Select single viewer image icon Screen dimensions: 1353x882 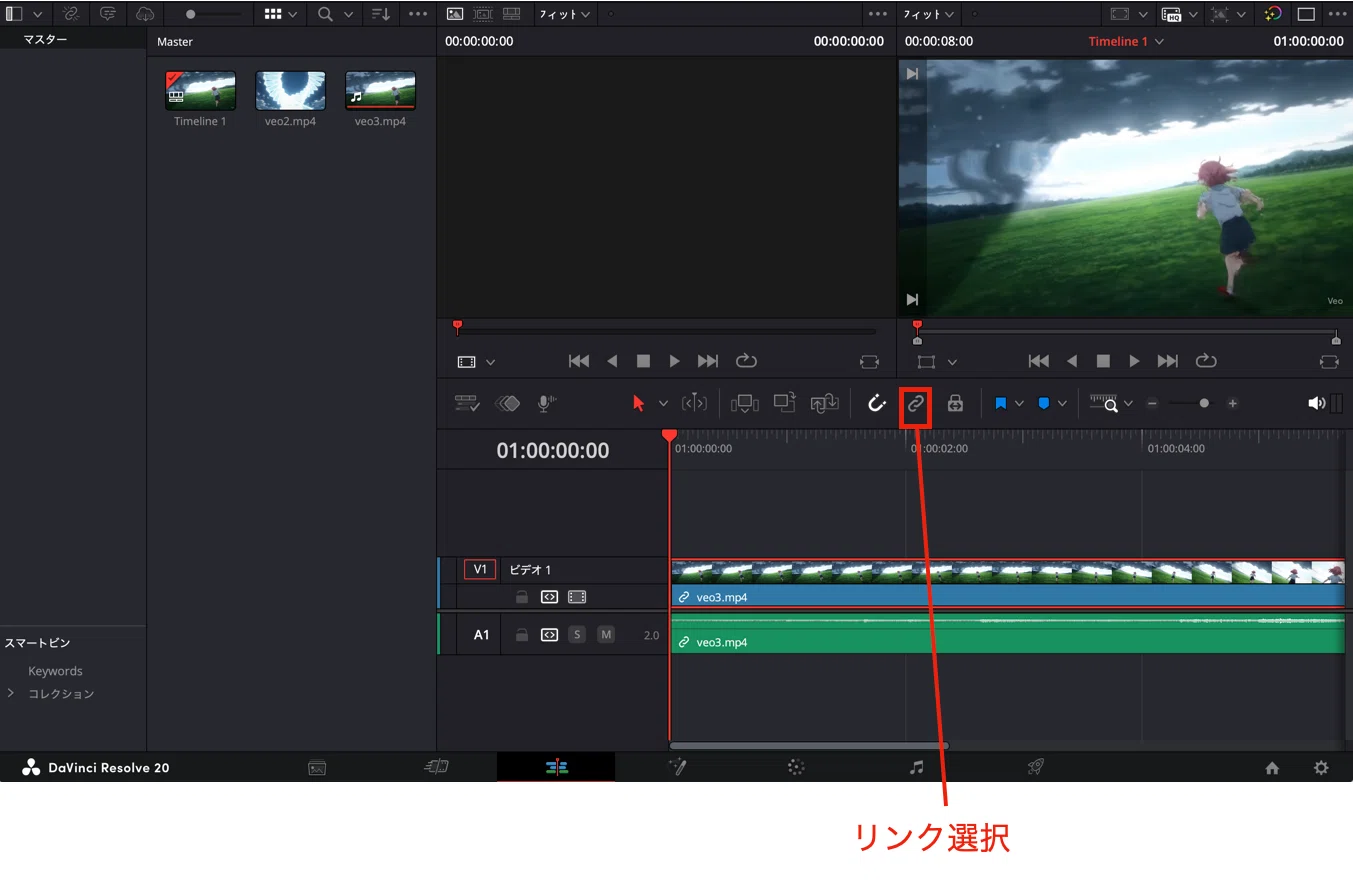pos(455,14)
